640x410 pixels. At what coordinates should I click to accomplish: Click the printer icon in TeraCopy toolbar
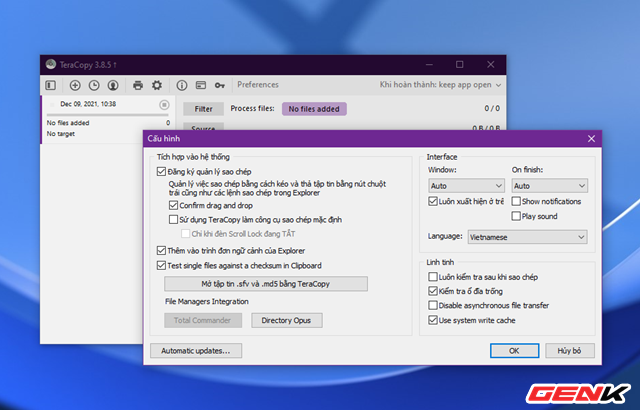click(138, 85)
